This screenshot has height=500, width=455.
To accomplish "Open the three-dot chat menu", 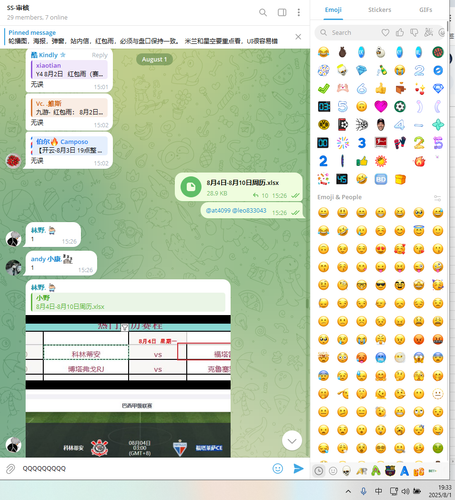I will pyautogui.click(x=299, y=13).
